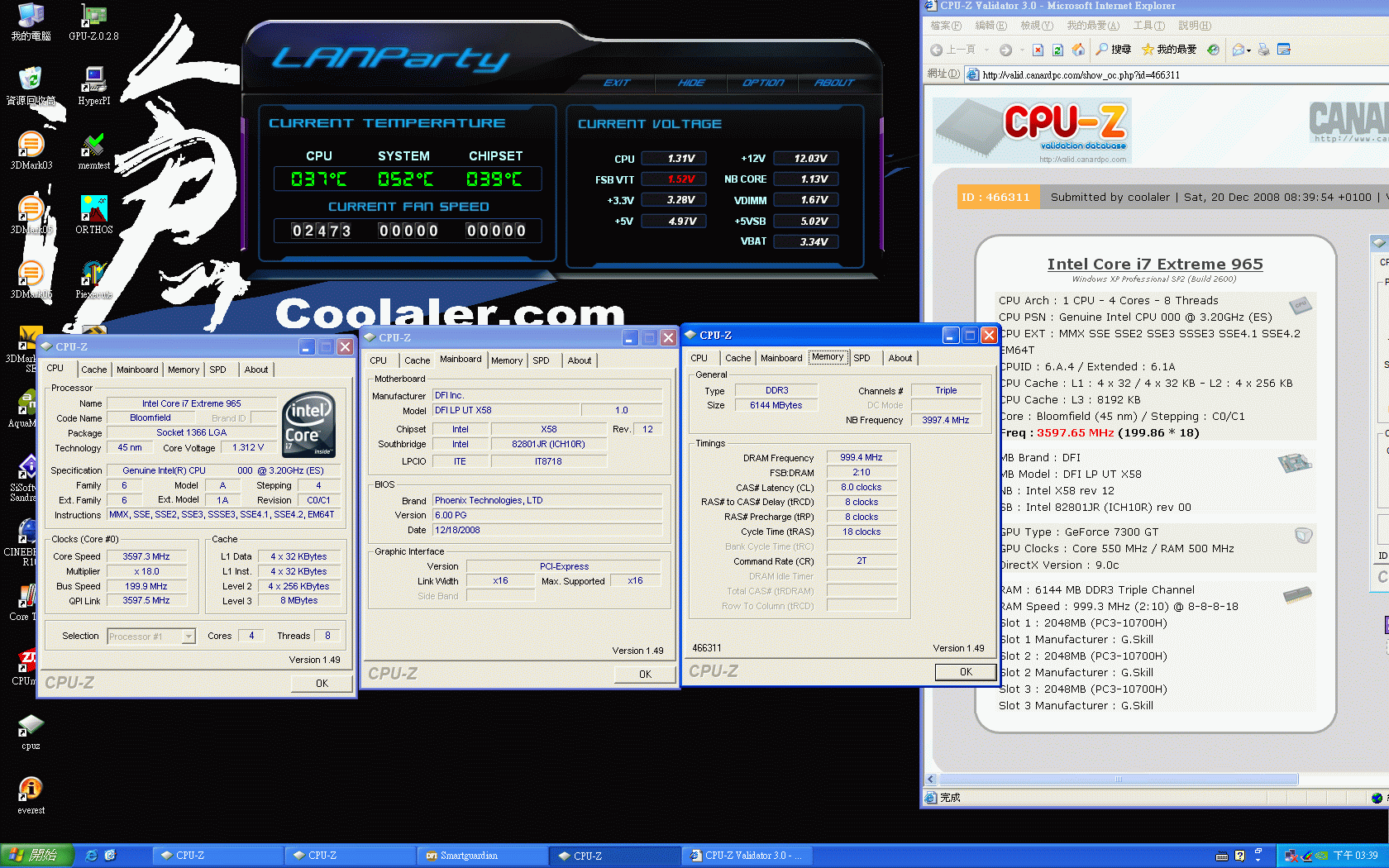1389x868 pixels.
Task: Open the IE Tools (工具) menu
Action: 1148,26
